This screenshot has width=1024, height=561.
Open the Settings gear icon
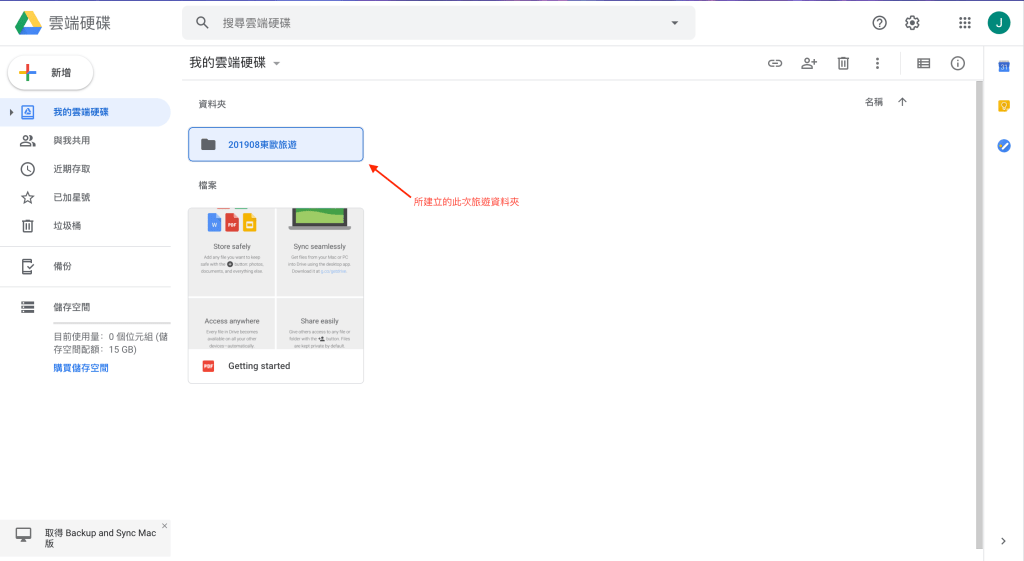pyautogui.click(x=912, y=23)
